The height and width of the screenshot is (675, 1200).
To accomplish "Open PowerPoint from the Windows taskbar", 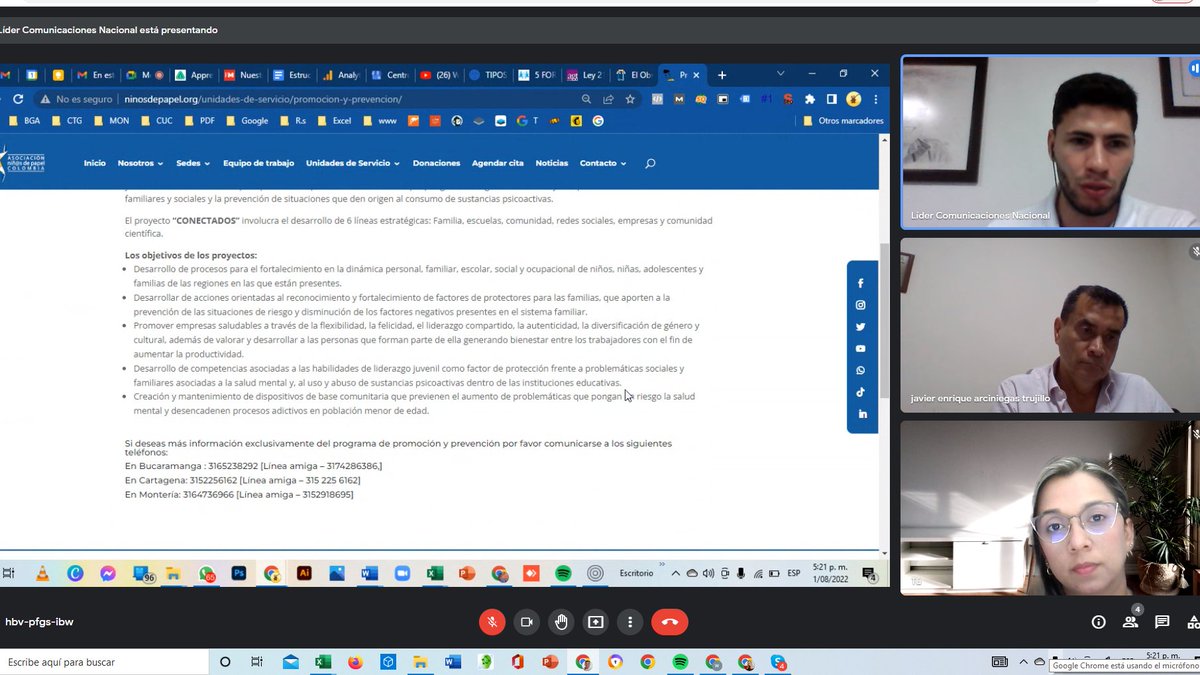I will 549,662.
